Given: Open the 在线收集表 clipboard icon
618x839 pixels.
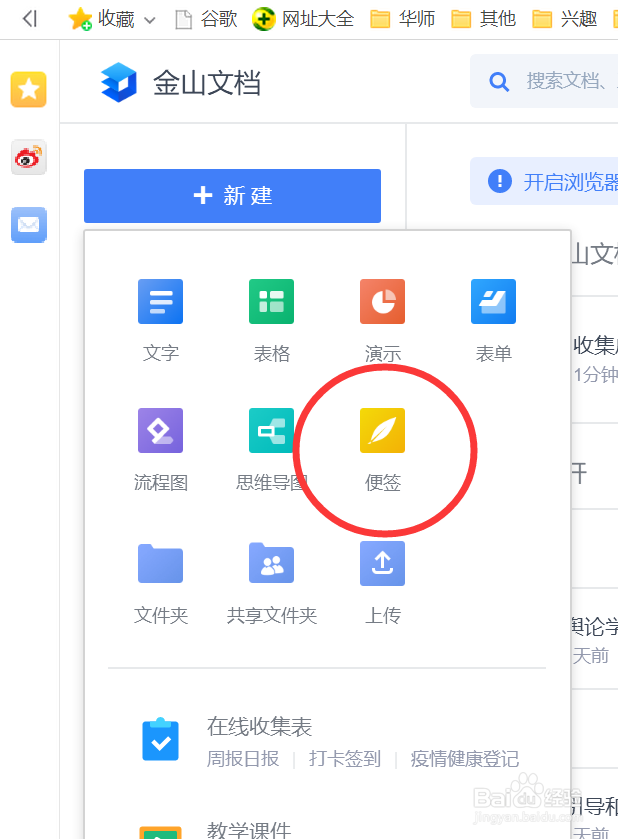Looking at the screenshot, I should pos(161,739).
